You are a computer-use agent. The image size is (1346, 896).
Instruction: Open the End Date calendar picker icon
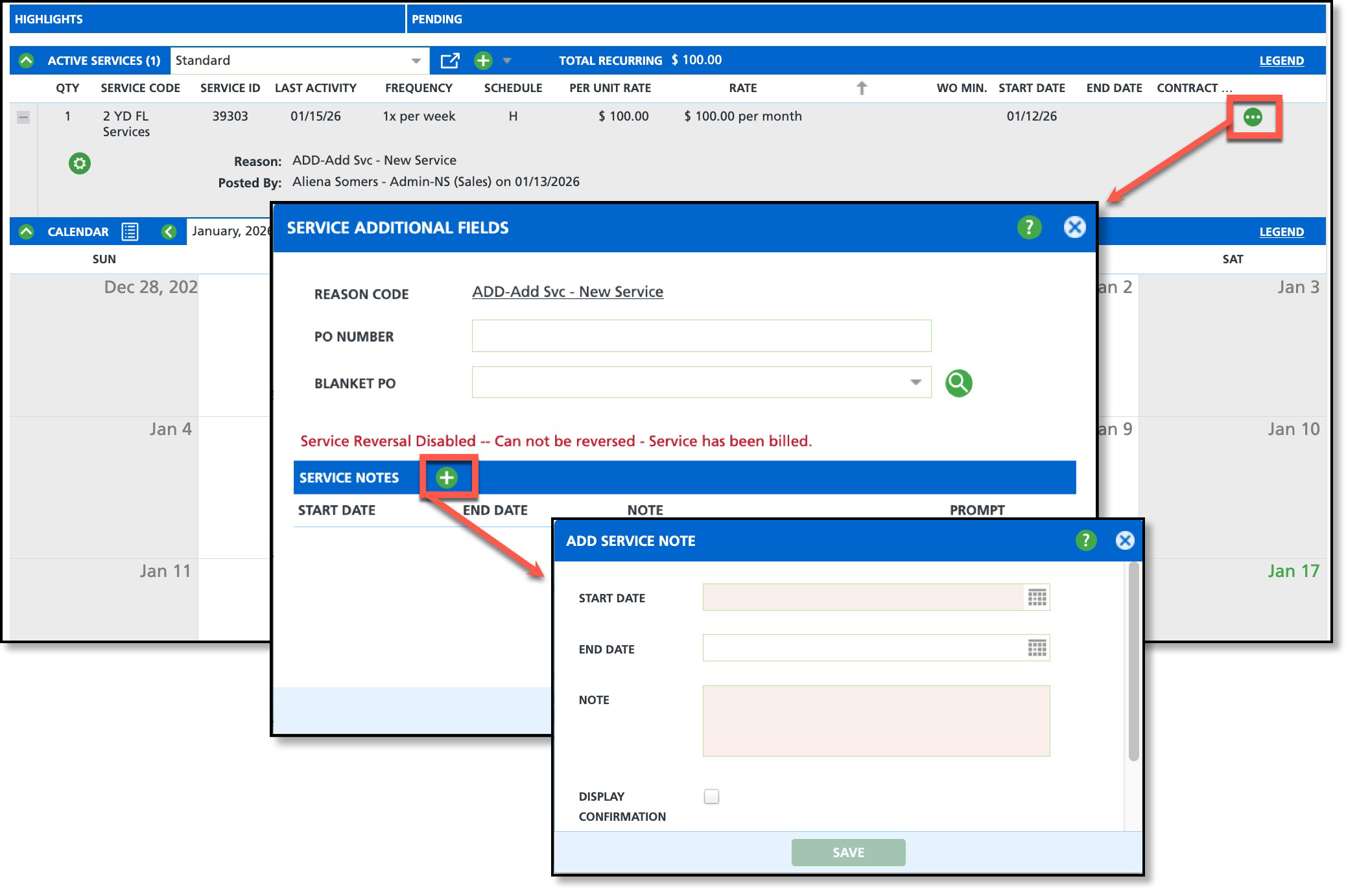[x=1036, y=648]
